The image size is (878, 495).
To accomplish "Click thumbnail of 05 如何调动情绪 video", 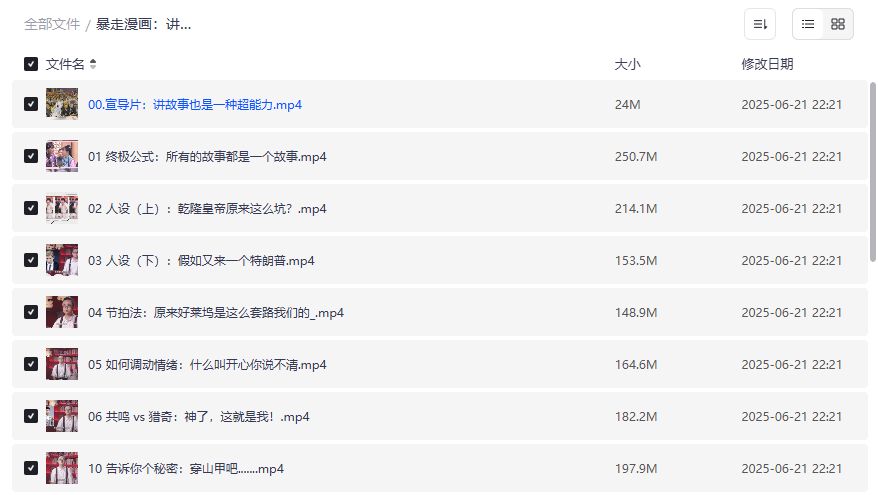I will click(62, 365).
